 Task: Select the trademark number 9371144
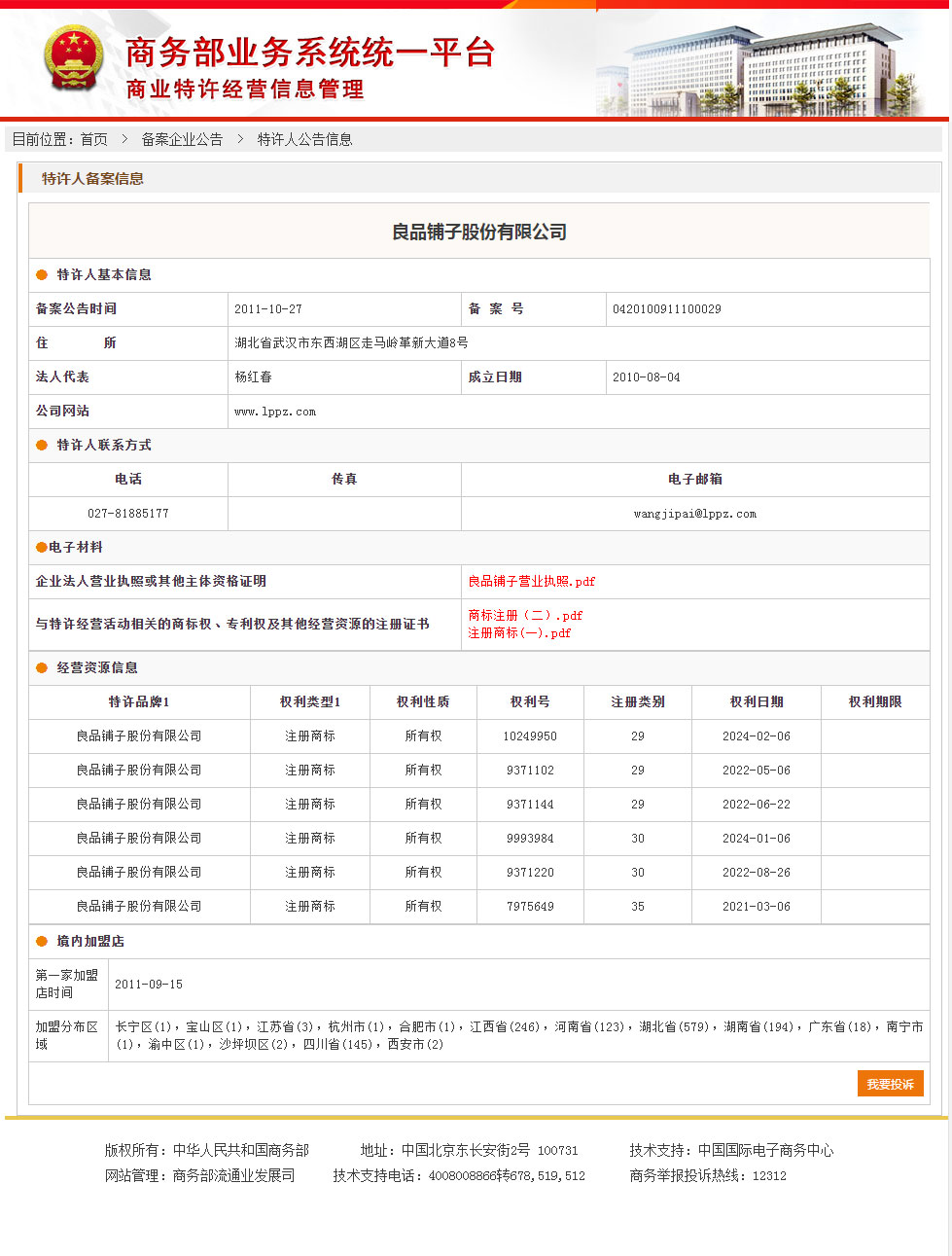530,805
